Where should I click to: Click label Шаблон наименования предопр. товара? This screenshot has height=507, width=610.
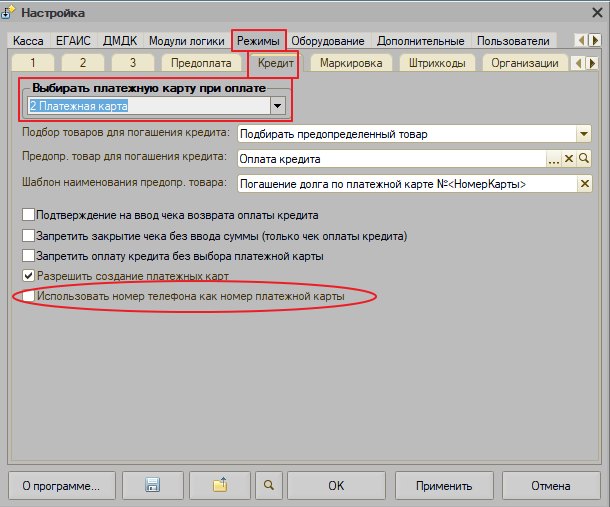pos(124,182)
